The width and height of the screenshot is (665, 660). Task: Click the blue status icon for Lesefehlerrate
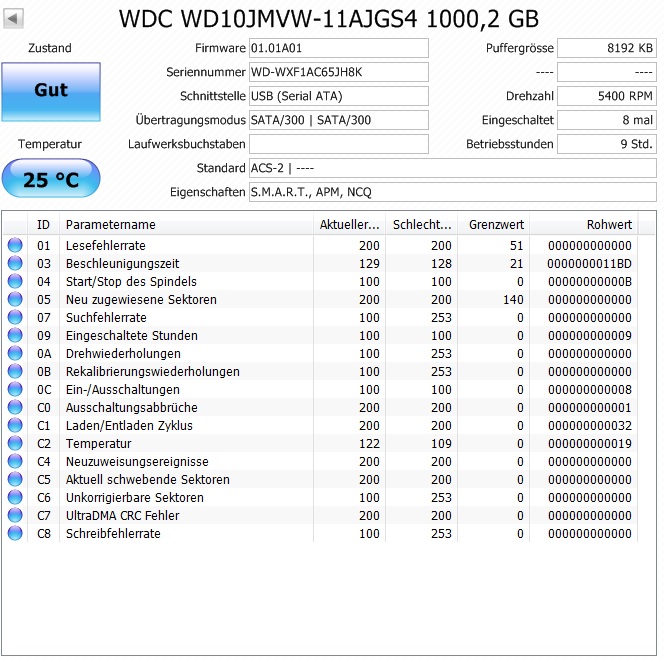tap(15, 245)
